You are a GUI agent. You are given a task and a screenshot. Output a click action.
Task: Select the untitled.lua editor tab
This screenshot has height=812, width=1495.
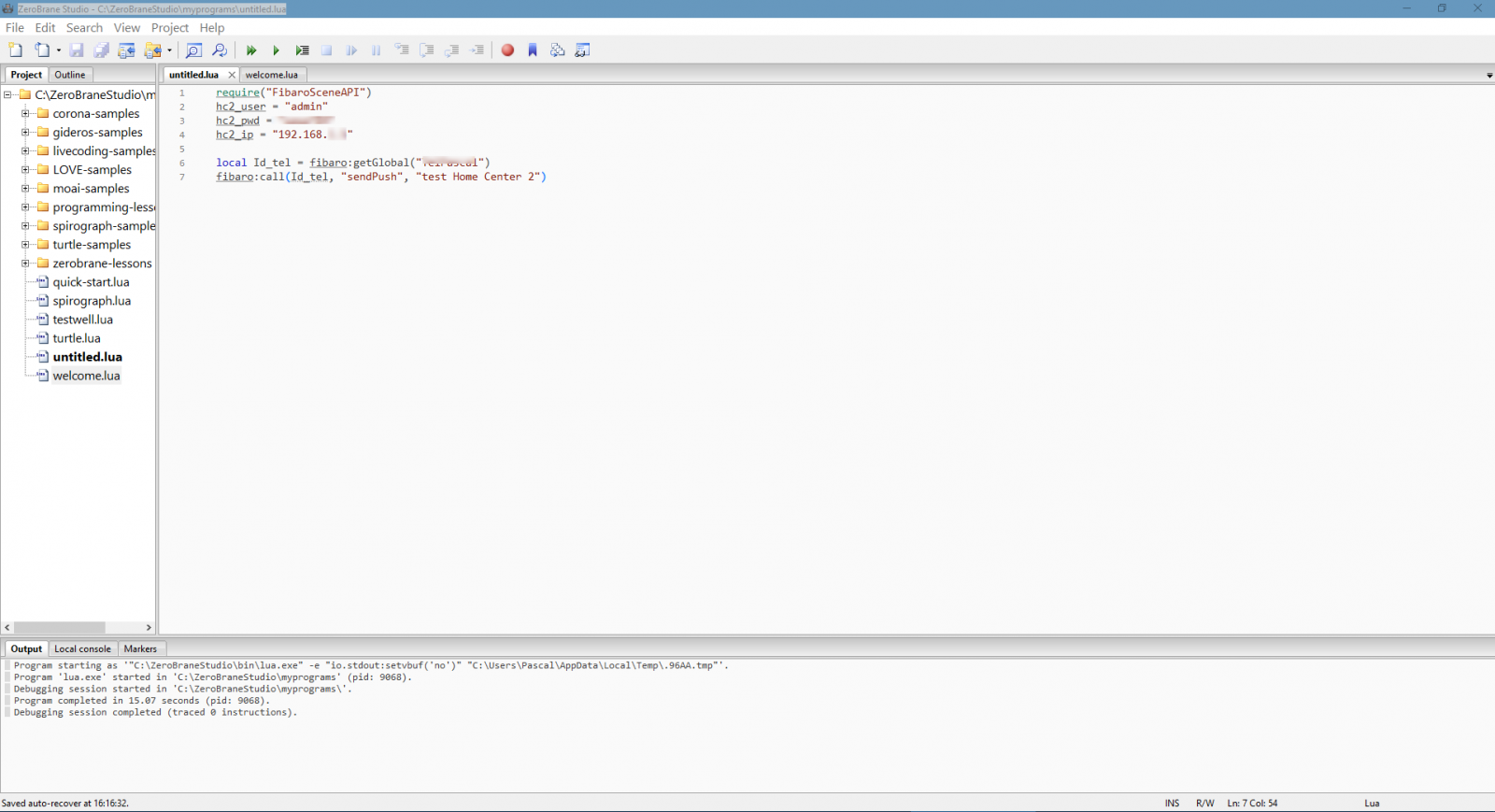[x=193, y=75]
